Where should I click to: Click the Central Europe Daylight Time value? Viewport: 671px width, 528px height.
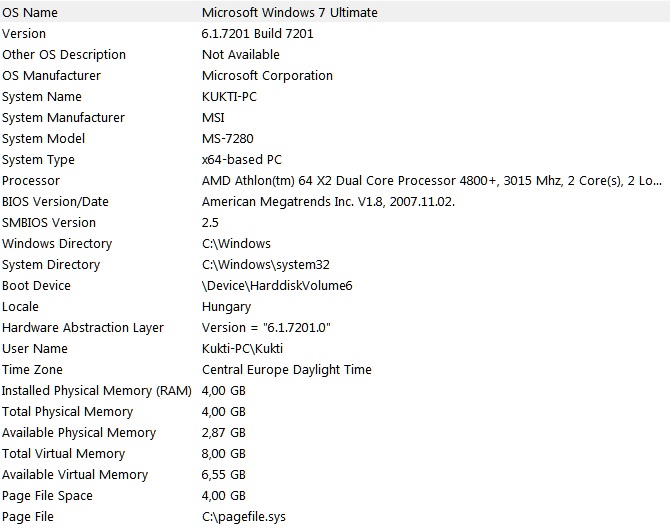pyautogui.click(x=286, y=370)
